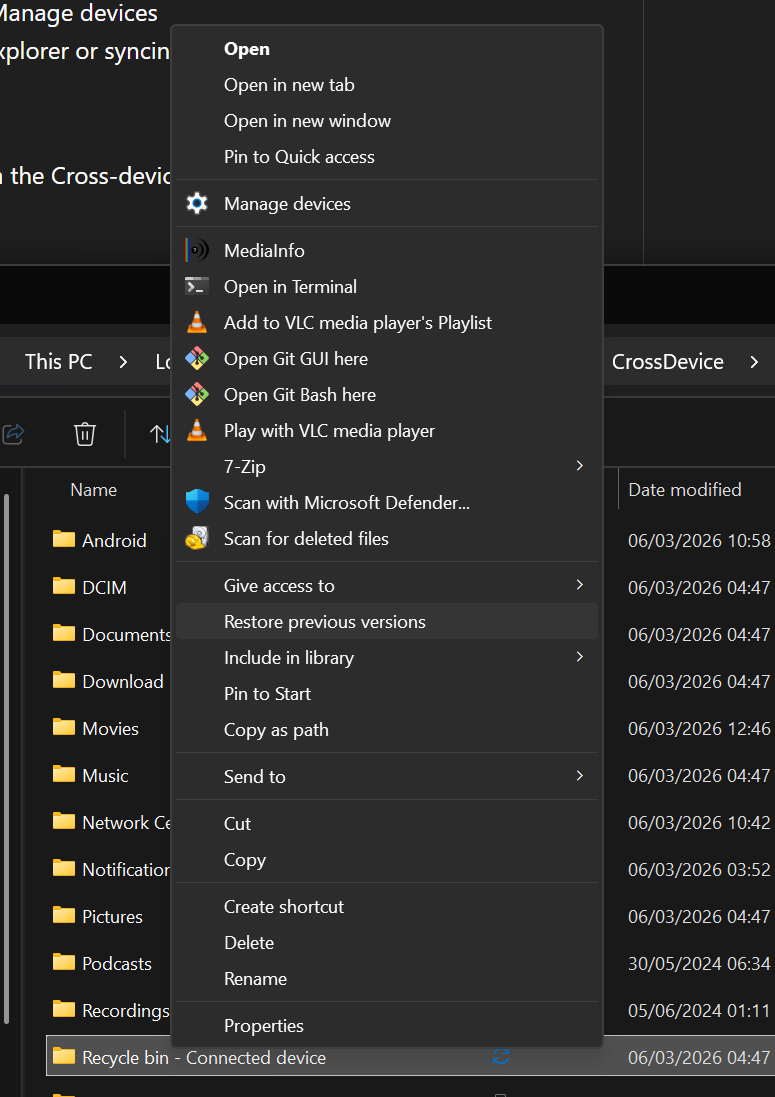Click VLC cone icon for Add to Playlist
The width and height of the screenshot is (775, 1097).
[197, 322]
